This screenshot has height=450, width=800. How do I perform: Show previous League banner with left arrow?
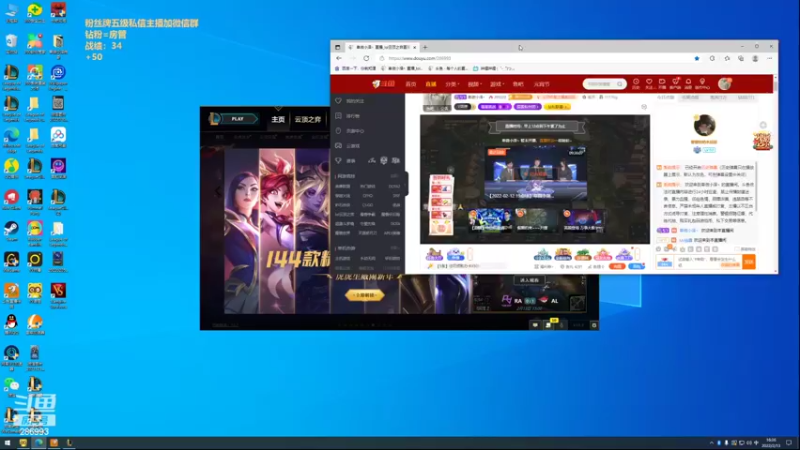click(x=218, y=192)
